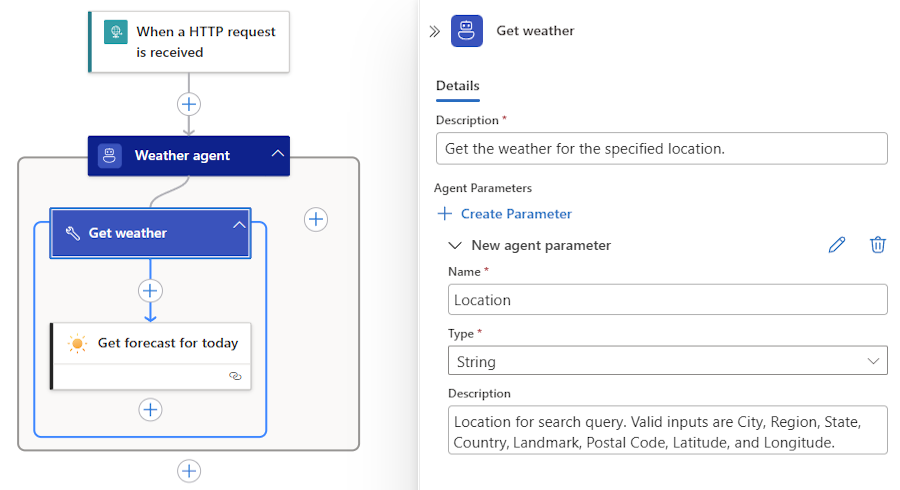Click the tool Description field

coord(662,149)
